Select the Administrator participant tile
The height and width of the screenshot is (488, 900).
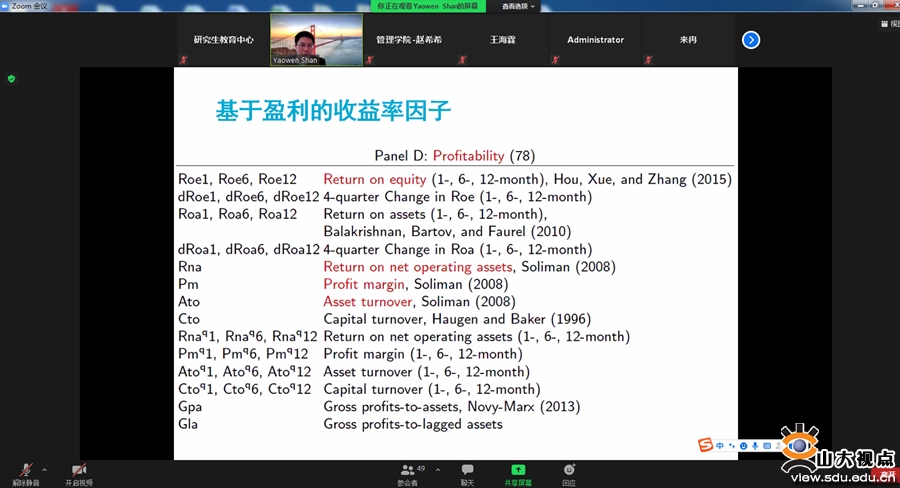pos(595,40)
